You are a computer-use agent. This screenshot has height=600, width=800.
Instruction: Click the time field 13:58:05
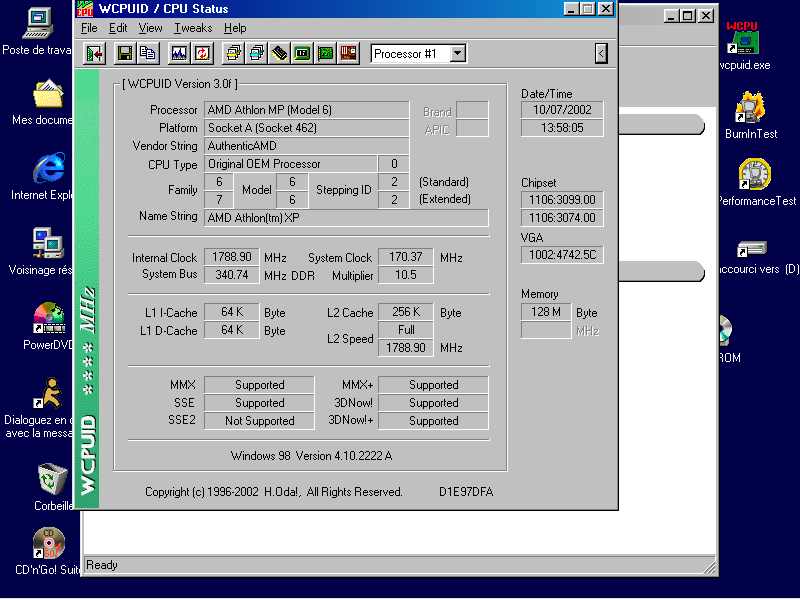(x=562, y=128)
